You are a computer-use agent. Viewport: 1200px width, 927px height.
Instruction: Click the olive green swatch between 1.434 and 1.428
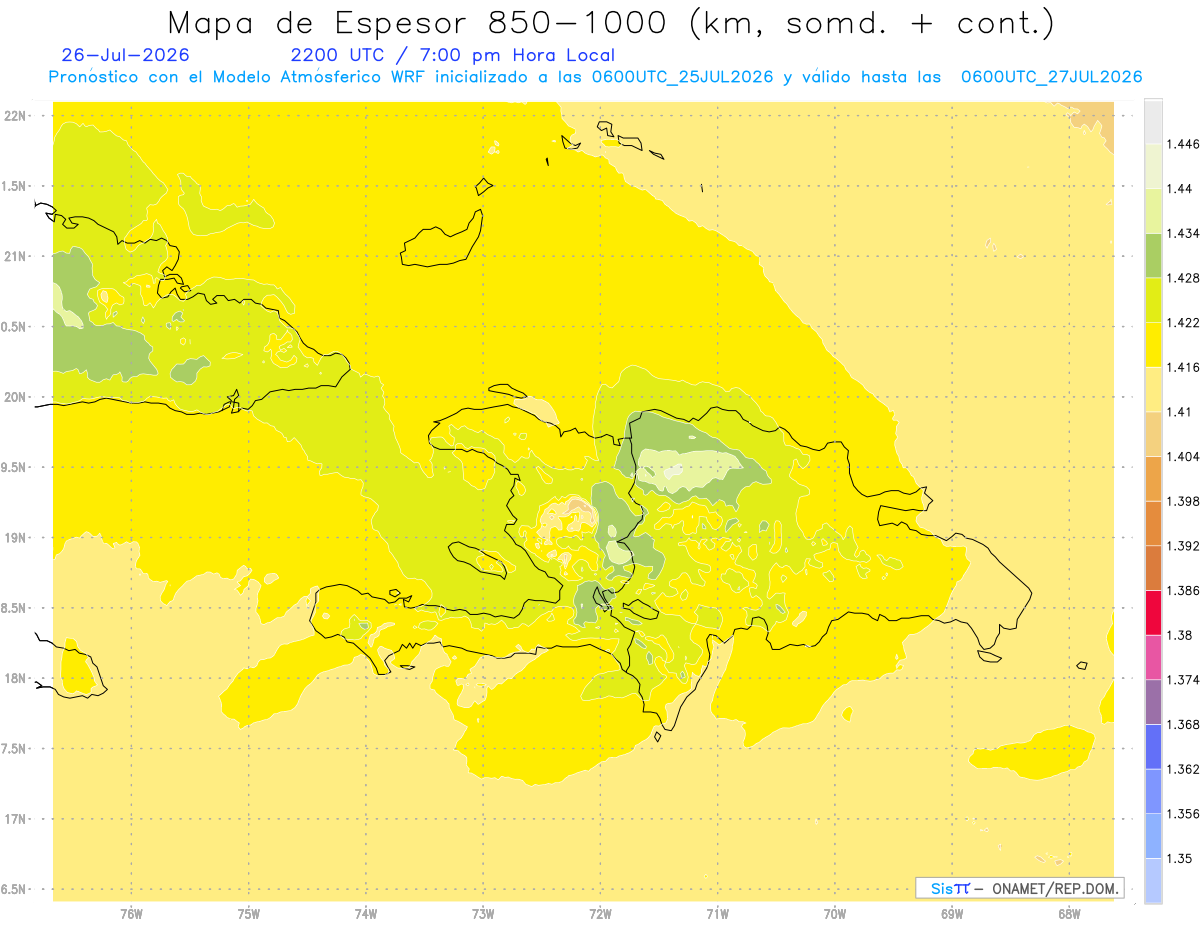(1153, 256)
